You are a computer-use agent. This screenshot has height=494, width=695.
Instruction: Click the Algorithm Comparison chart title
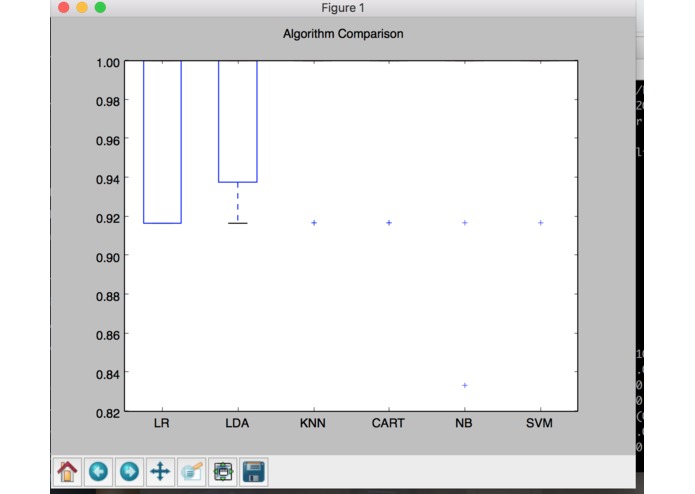pos(343,34)
